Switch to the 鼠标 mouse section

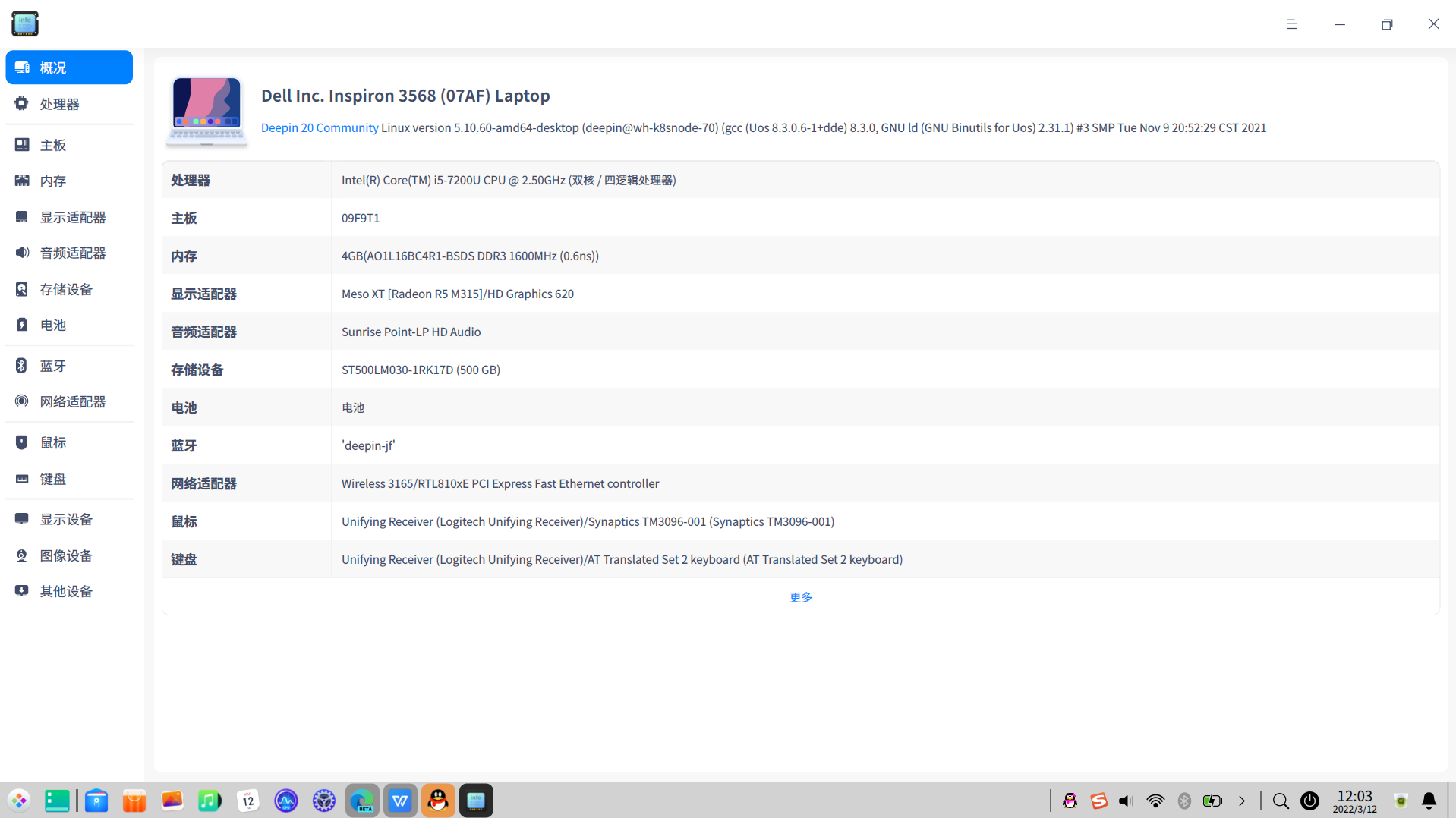69,442
